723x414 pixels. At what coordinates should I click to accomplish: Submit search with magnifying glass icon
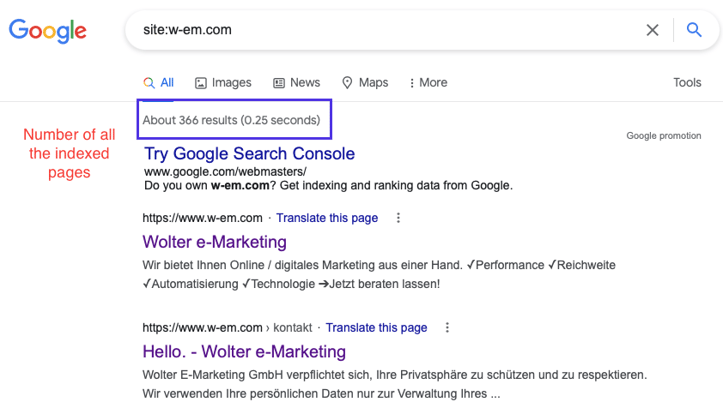pos(694,30)
